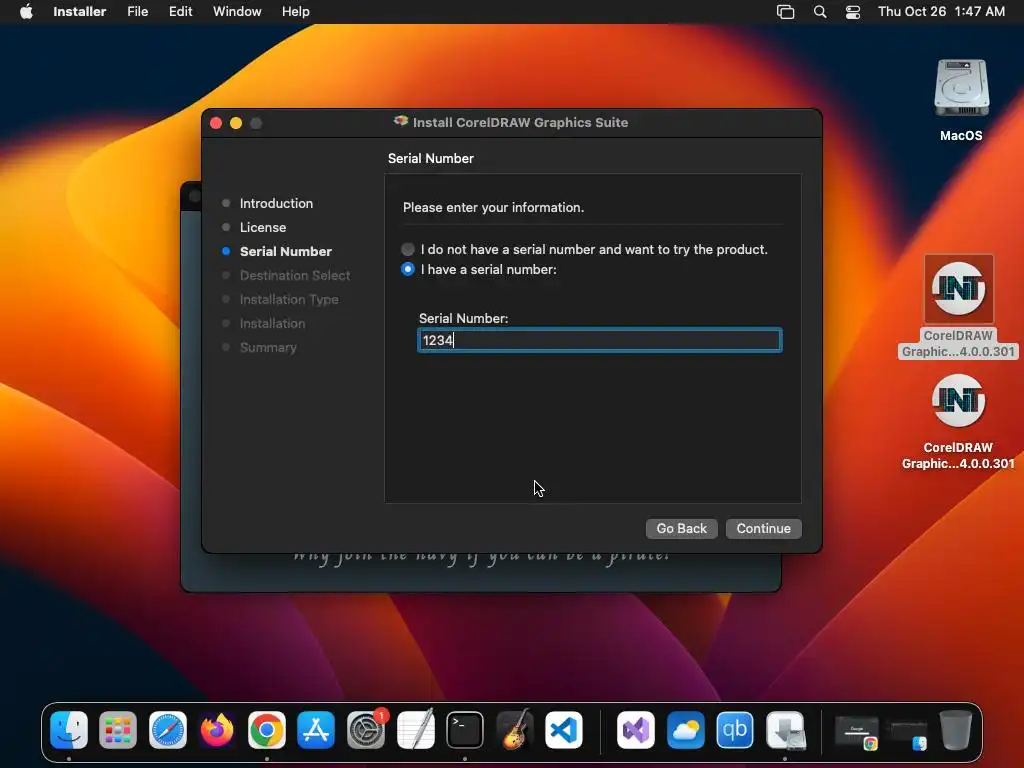The image size is (1024, 768).
Task: Click the Introduction step in sidebar
Action: click(276, 203)
